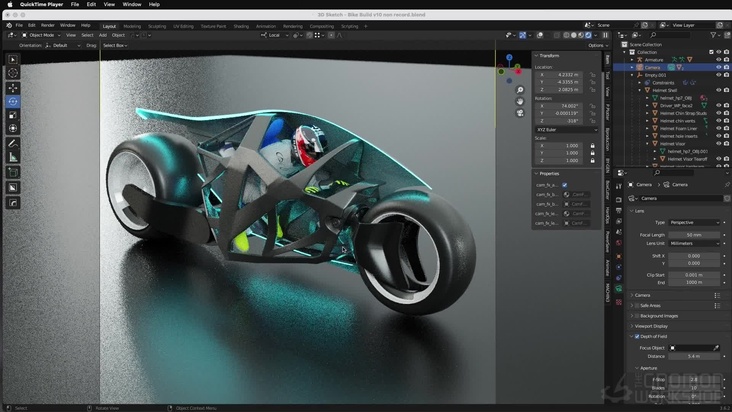
Task: Open the lens Type Perspective dropdown
Action: (695, 222)
